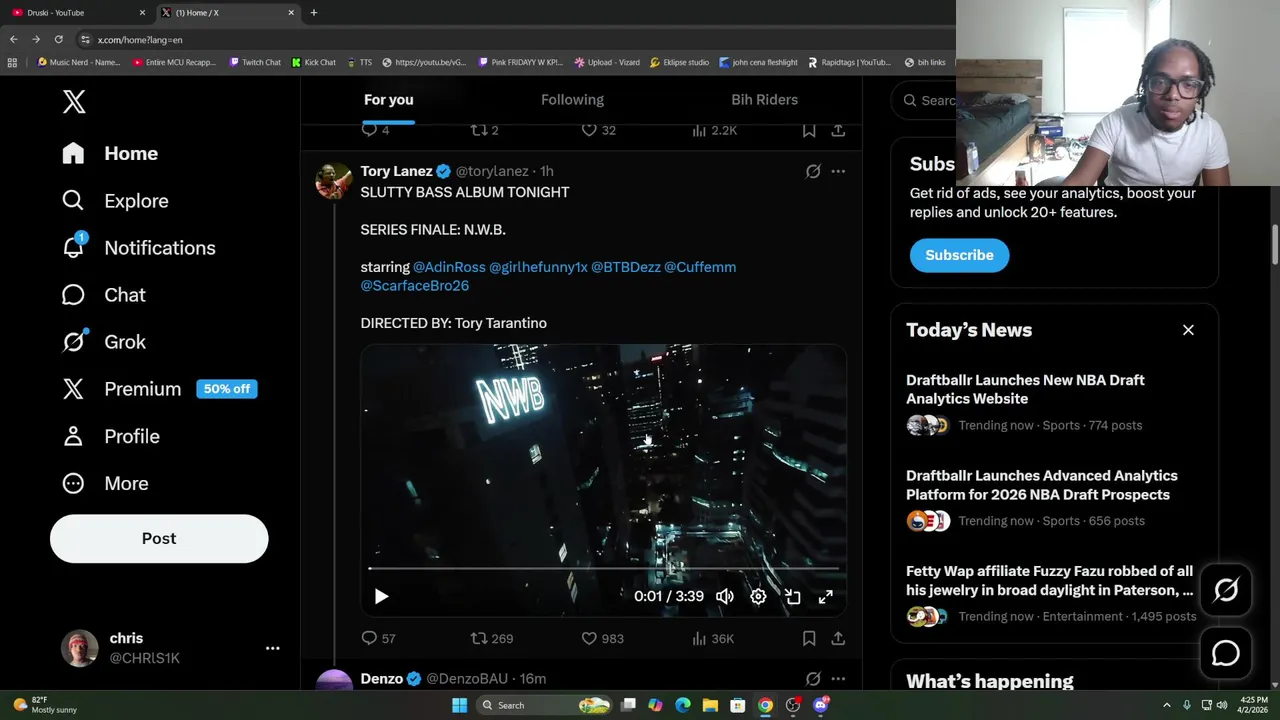Open Notifications from the sidebar
Screen dimensions: 1280x720
(x=139, y=248)
